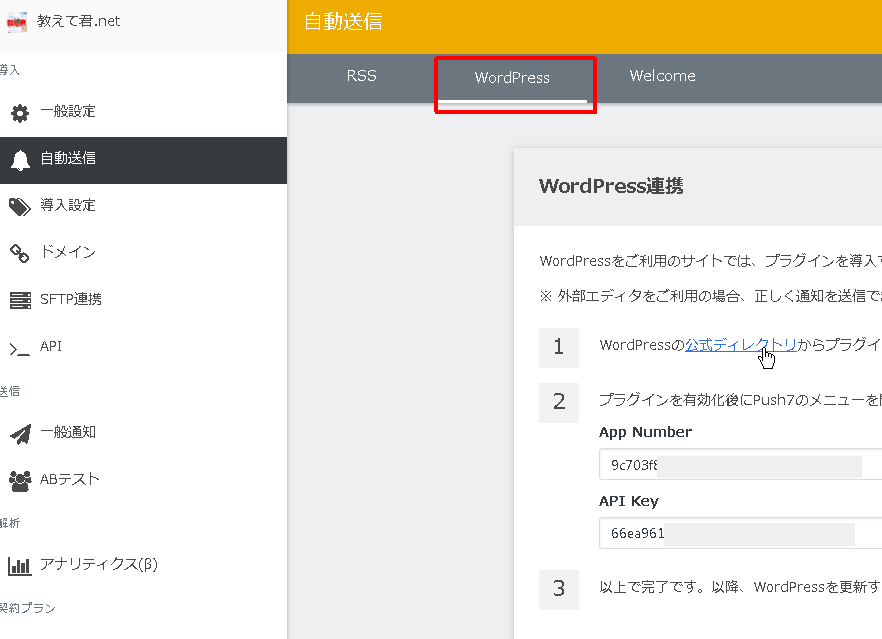
Task: Click the 送信 section label
Action: coord(10,391)
